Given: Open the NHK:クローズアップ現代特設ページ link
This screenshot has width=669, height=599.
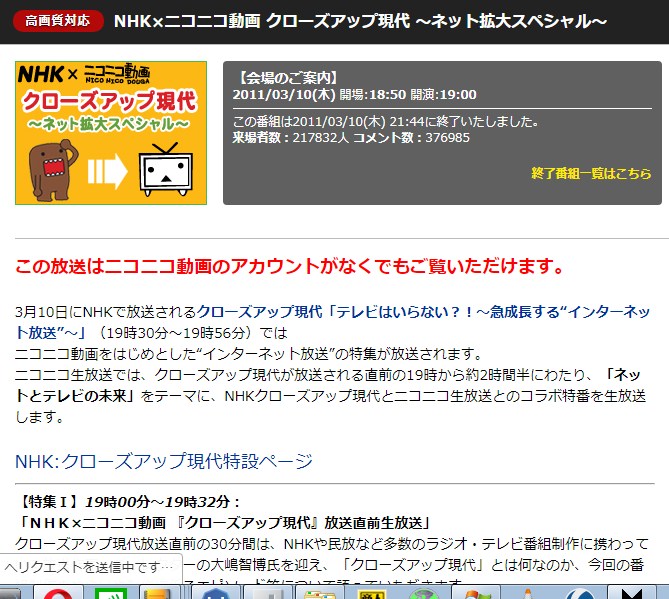Looking at the screenshot, I should click(x=164, y=461).
